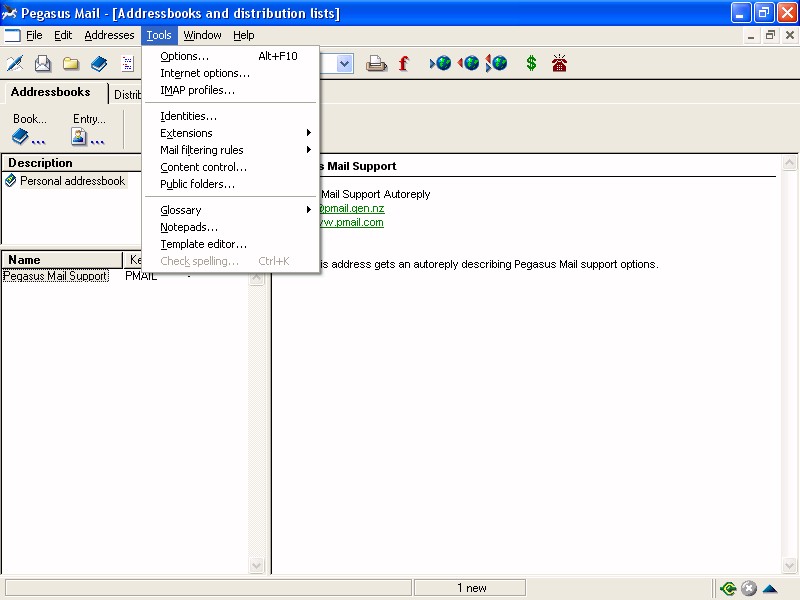
Task: Expand the Glossary submenu
Action: point(231,210)
